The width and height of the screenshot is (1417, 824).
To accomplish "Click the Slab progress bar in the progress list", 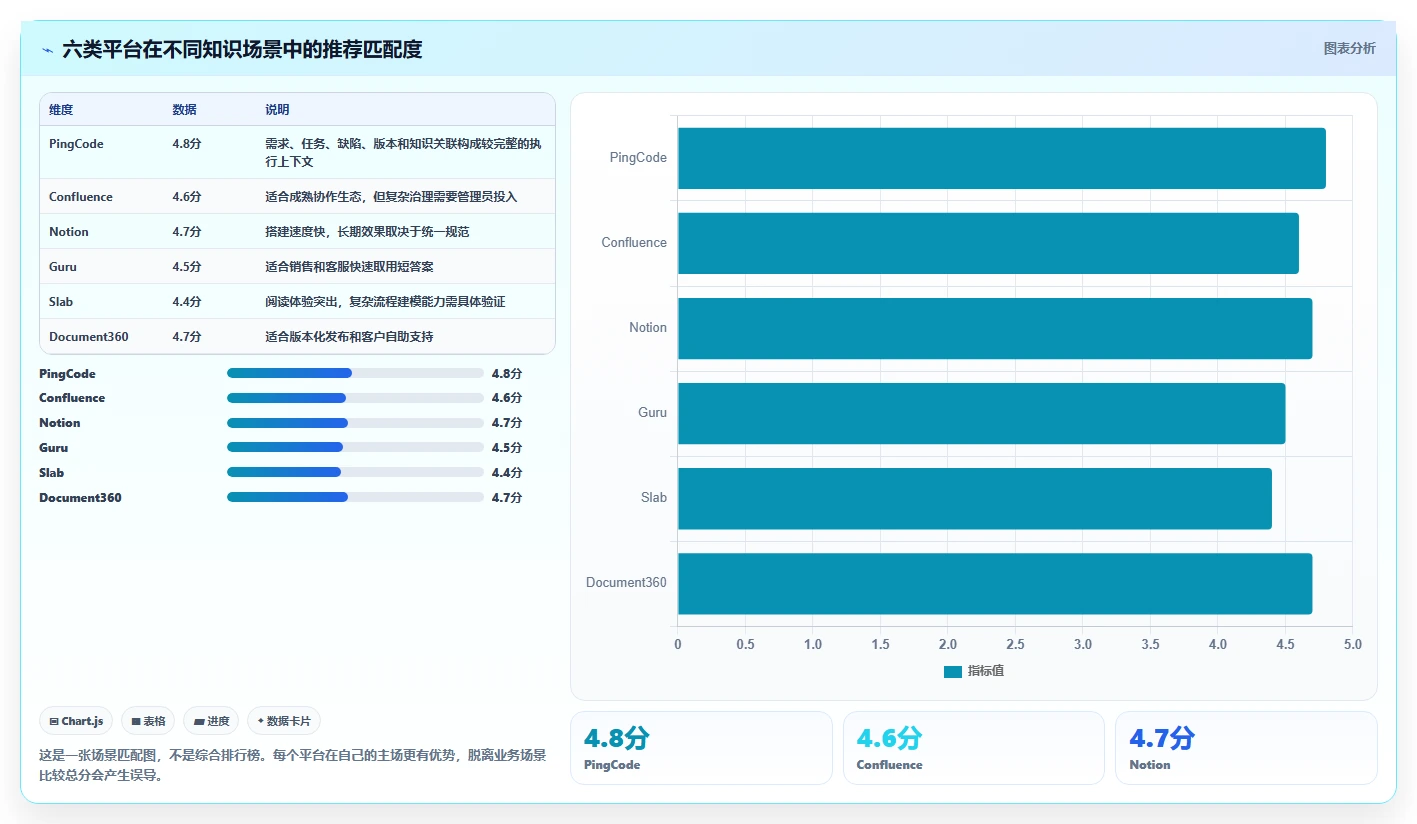I will pos(355,472).
